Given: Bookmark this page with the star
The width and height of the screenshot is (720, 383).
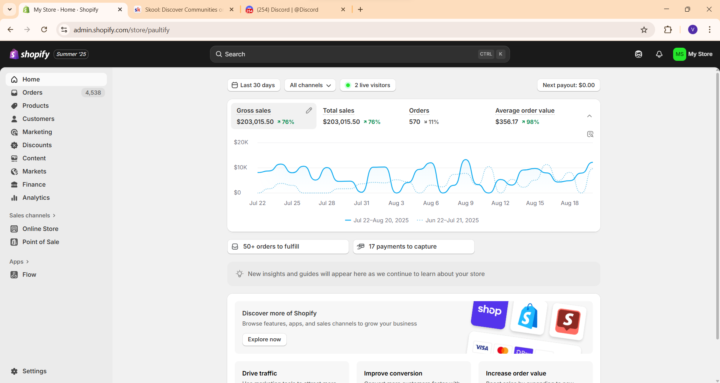Looking at the screenshot, I should (644, 30).
